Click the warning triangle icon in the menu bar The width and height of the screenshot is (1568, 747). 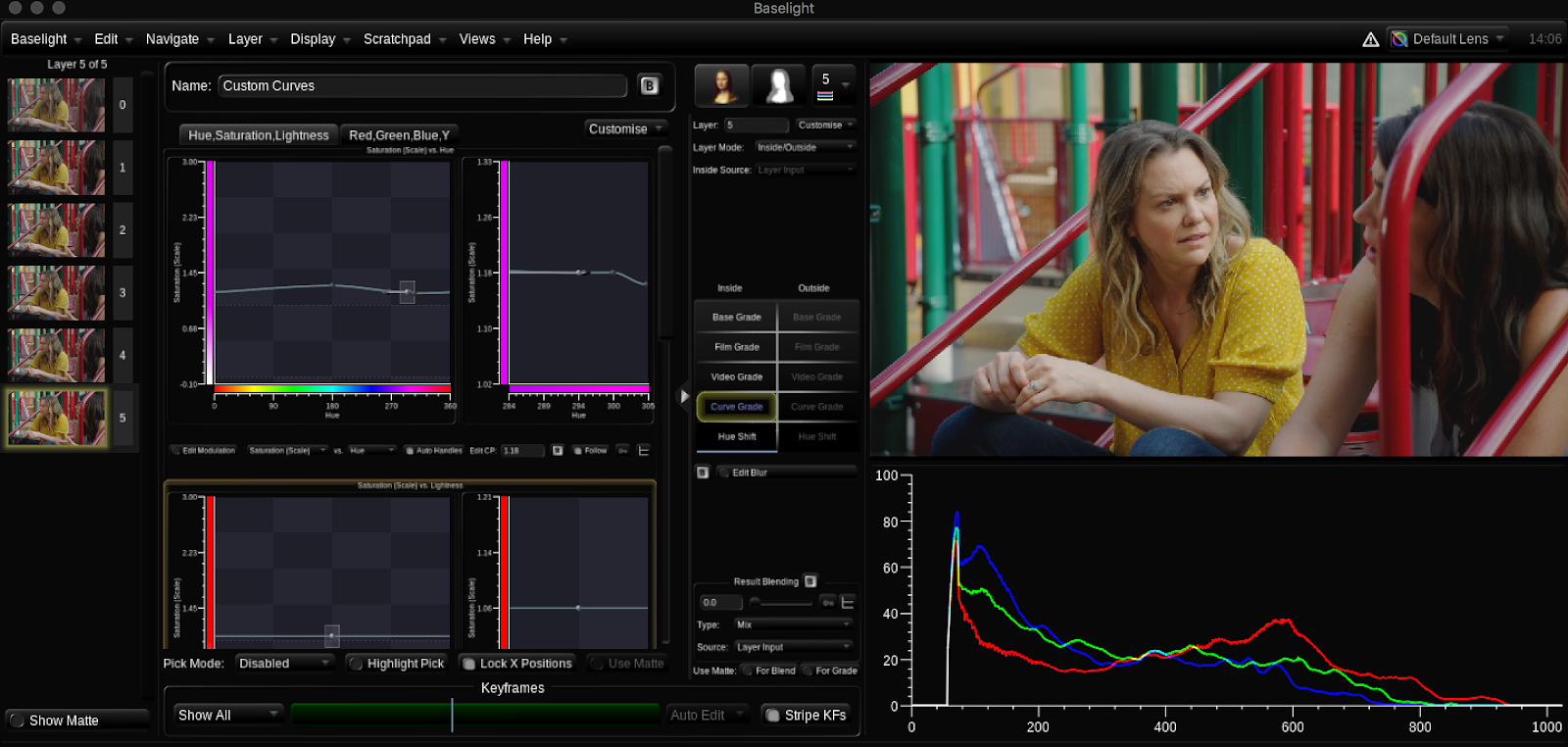coord(1370,39)
